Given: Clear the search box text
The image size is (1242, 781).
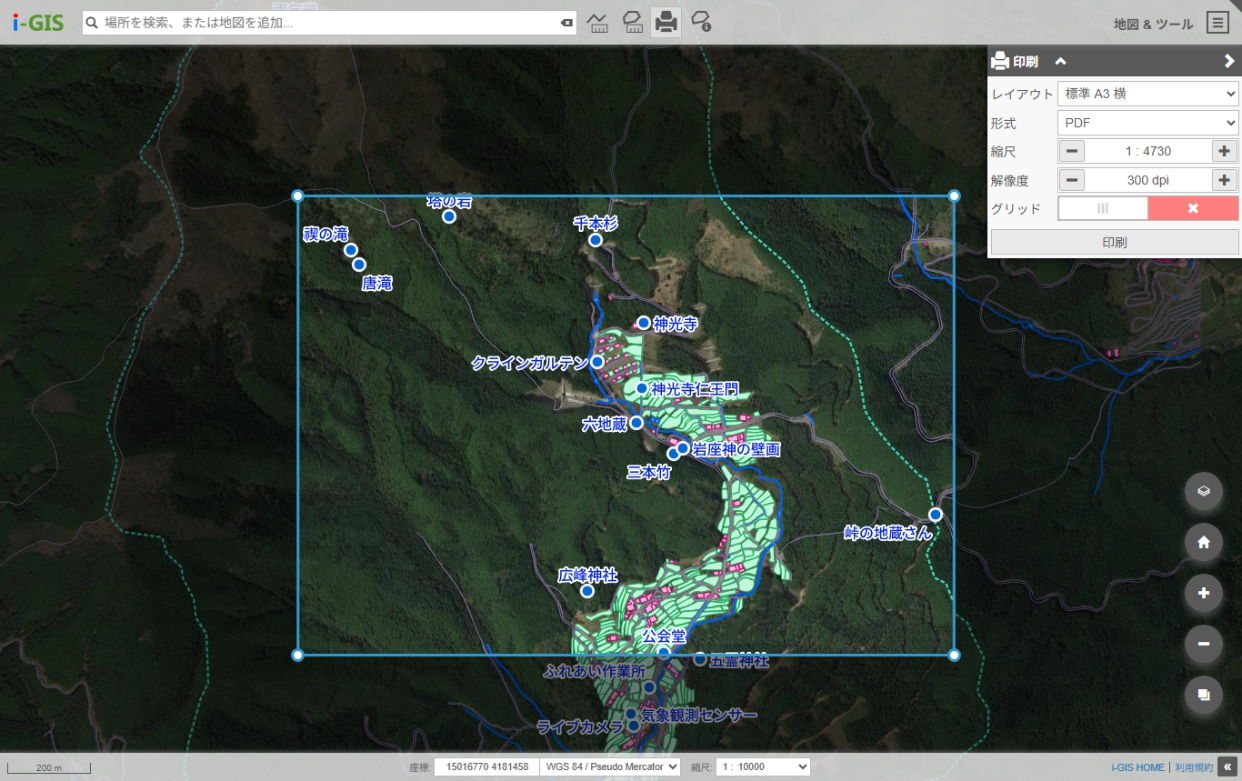Looking at the screenshot, I should [x=566, y=22].
